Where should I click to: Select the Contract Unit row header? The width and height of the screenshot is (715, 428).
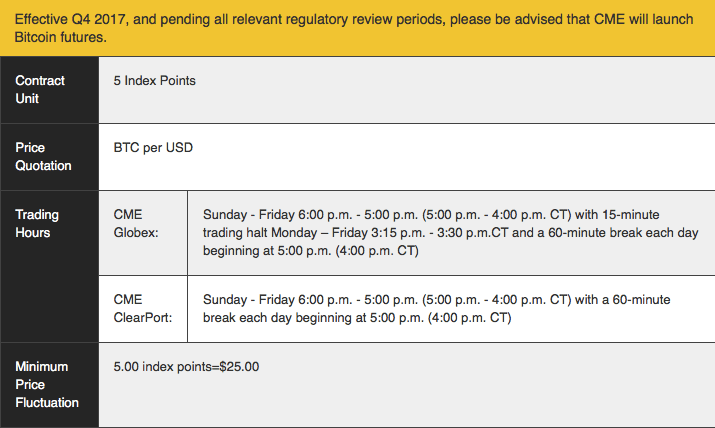coord(49,90)
